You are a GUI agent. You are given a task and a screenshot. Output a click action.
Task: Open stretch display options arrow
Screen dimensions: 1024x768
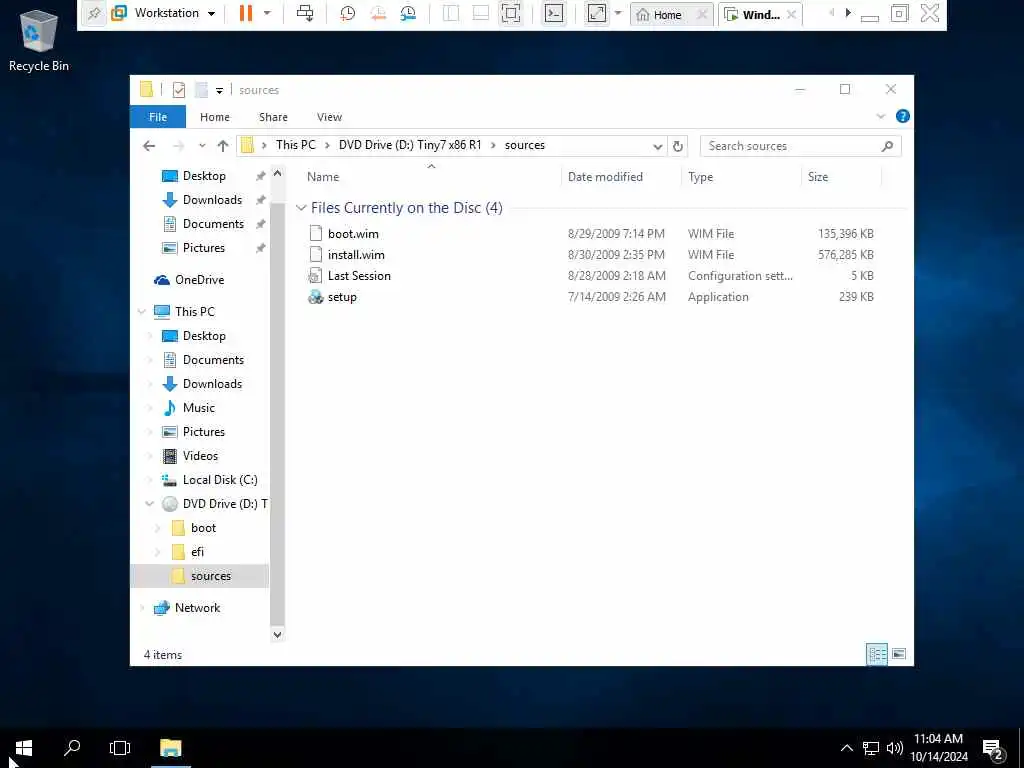[x=618, y=13]
